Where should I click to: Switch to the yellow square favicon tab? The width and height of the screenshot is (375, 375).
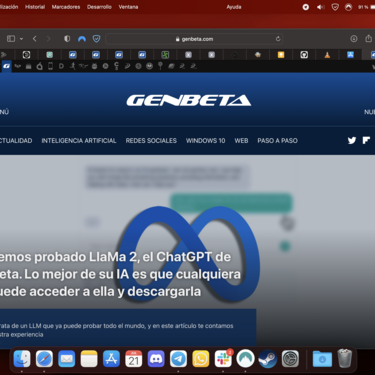pos(281,55)
